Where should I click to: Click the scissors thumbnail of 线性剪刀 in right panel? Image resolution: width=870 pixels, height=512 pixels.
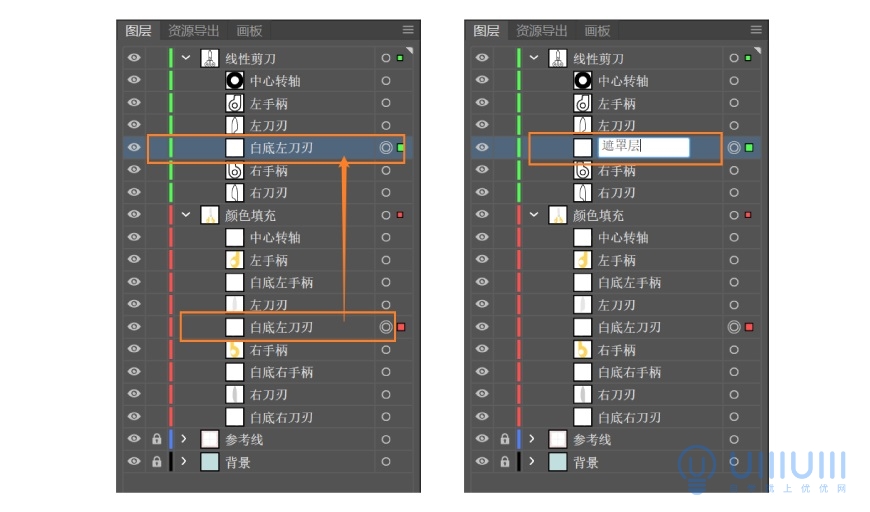click(x=558, y=58)
